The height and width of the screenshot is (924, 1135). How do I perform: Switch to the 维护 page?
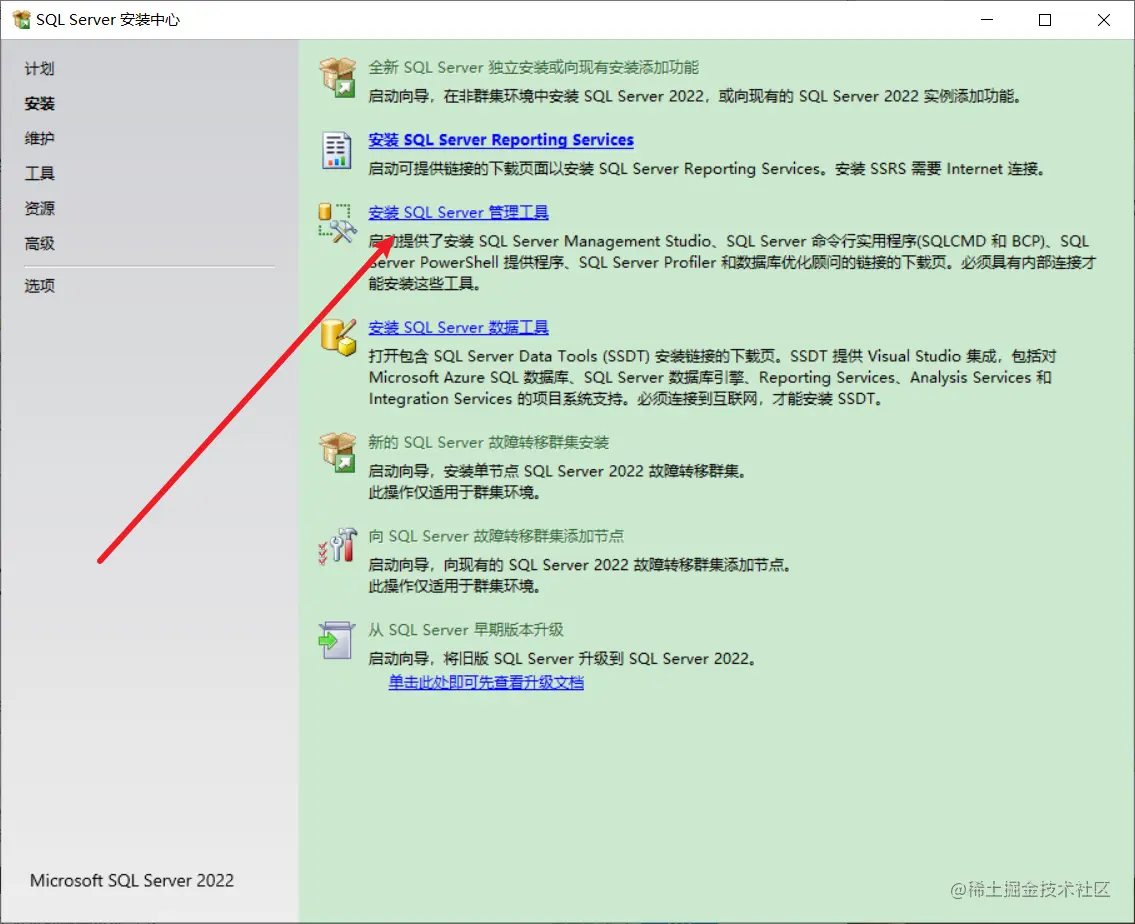[39, 138]
